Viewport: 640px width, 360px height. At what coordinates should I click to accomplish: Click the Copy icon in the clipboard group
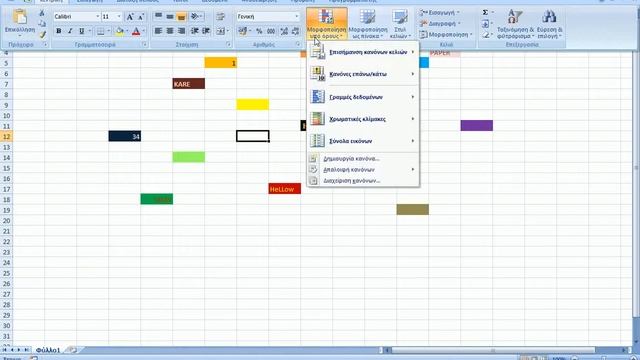42,24
